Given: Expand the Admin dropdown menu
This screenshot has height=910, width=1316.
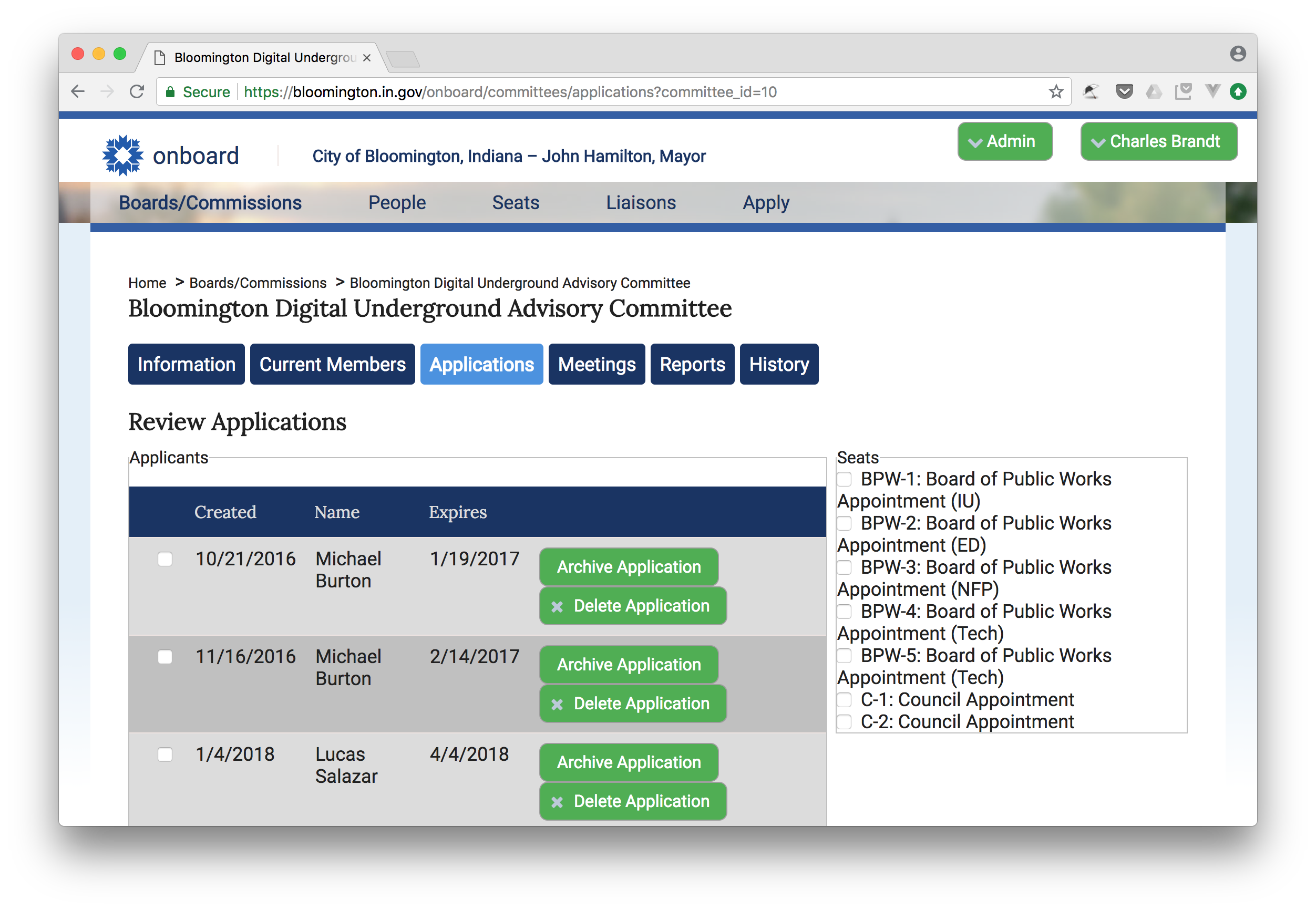Looking at the screenshot, I should coord(1004,141).
